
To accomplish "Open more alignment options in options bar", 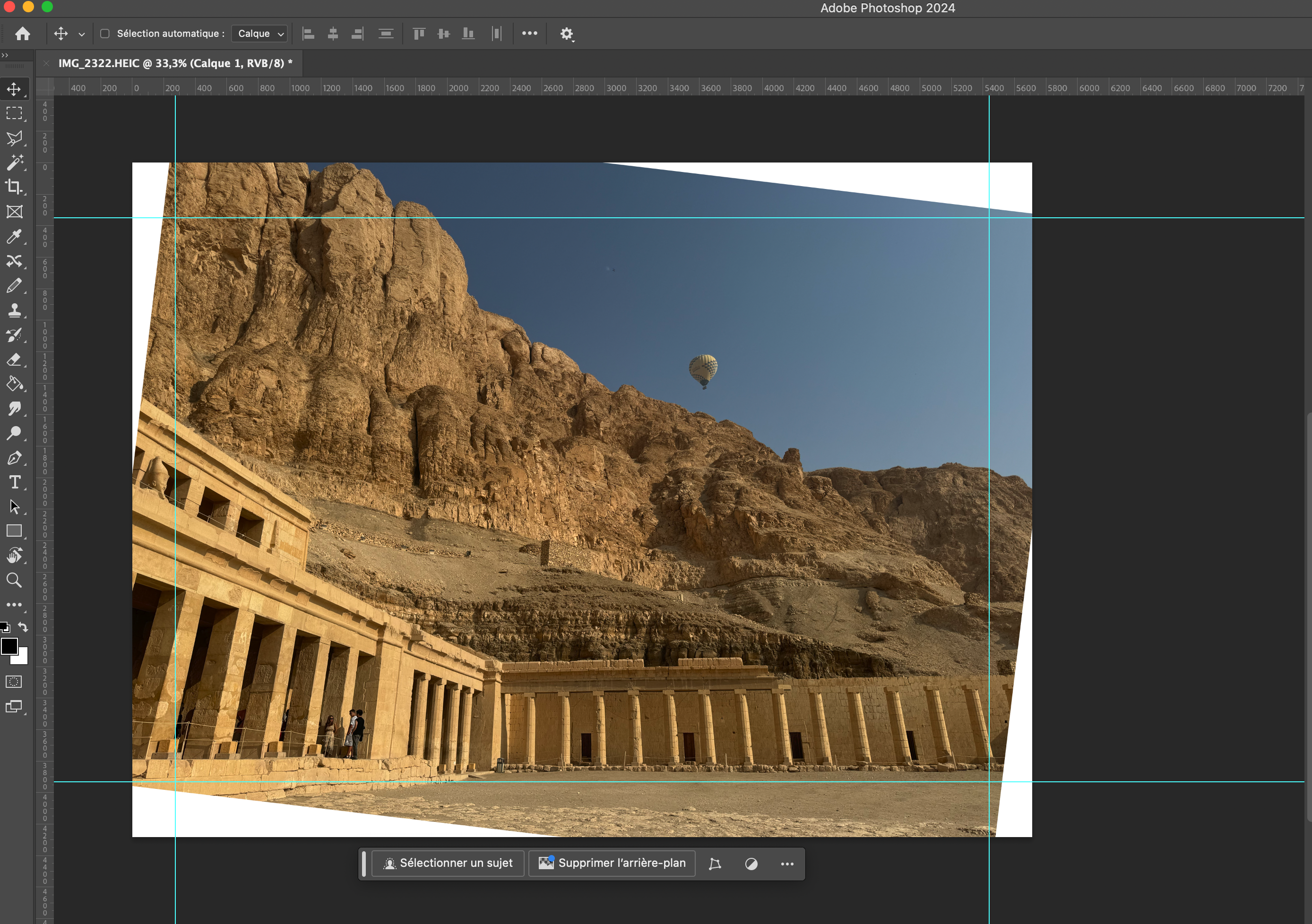I will (530, 33).
